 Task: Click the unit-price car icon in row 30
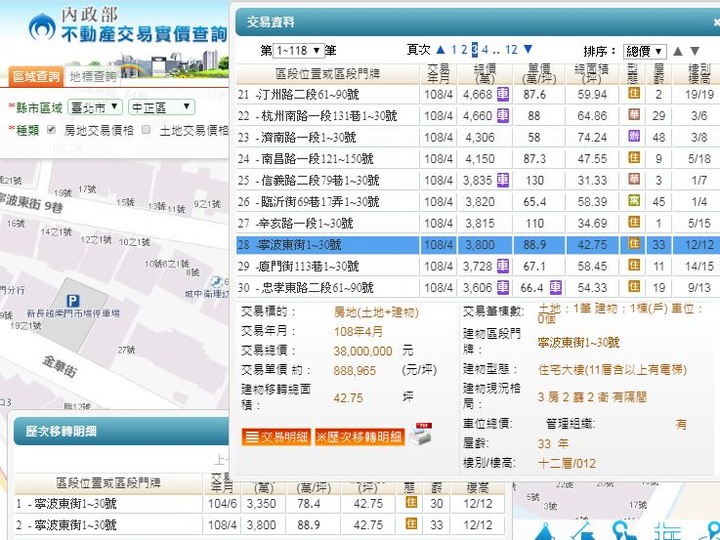pos(556,287)
